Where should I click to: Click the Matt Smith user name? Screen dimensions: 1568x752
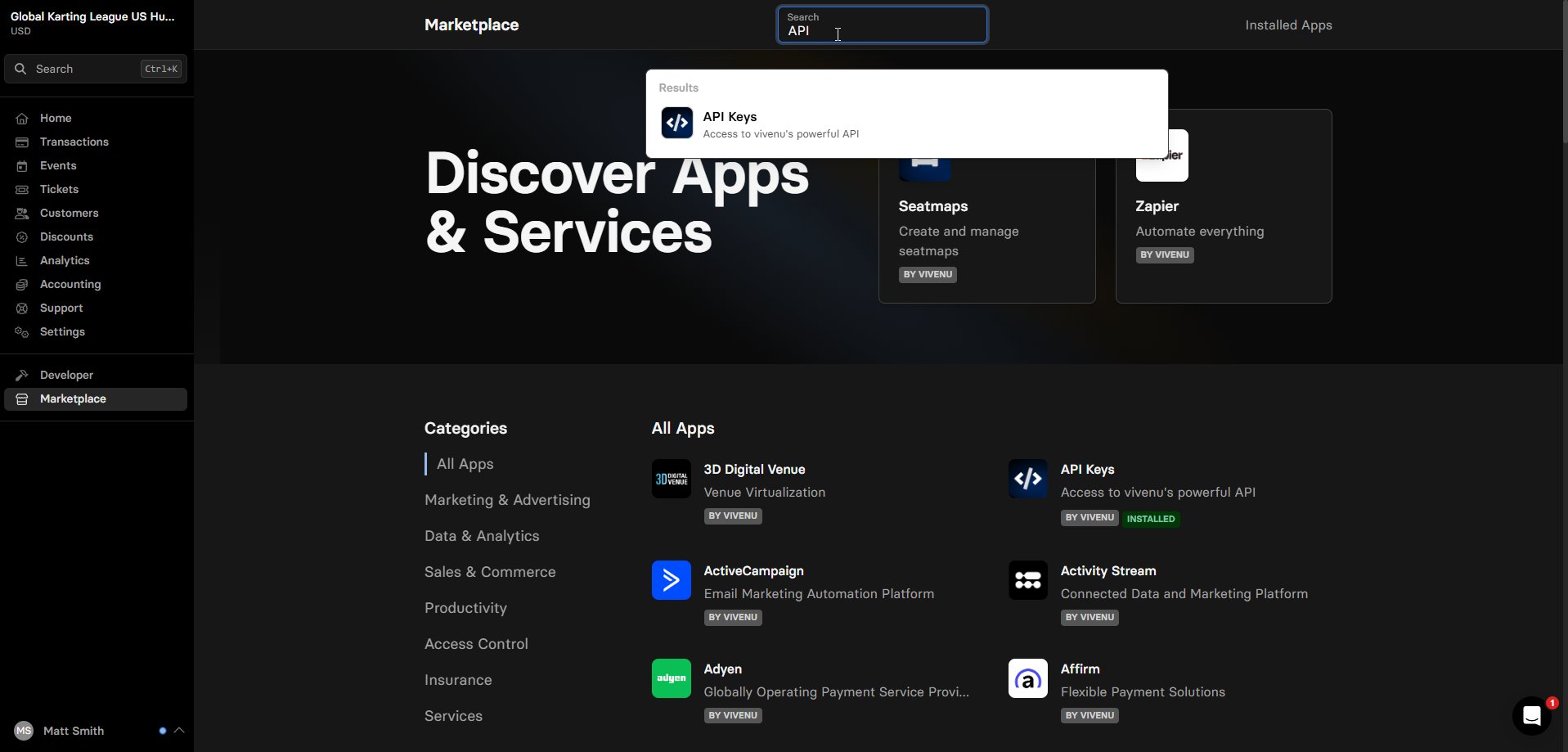(74, 731)
